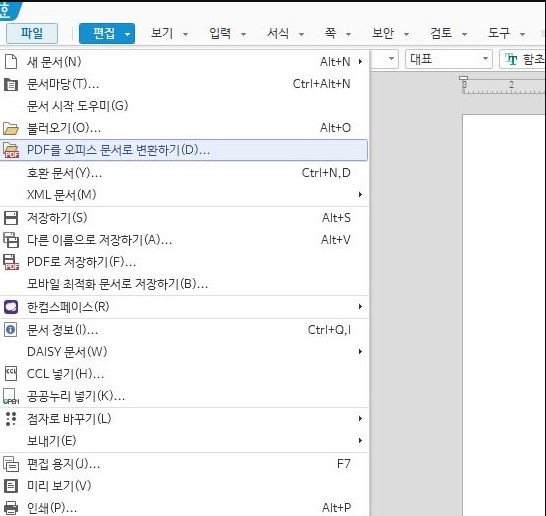The image size is (546, 516).
Task: Choose PDF를 오피스 문서로 변환하기(D)...
Action: click(184, 150)
